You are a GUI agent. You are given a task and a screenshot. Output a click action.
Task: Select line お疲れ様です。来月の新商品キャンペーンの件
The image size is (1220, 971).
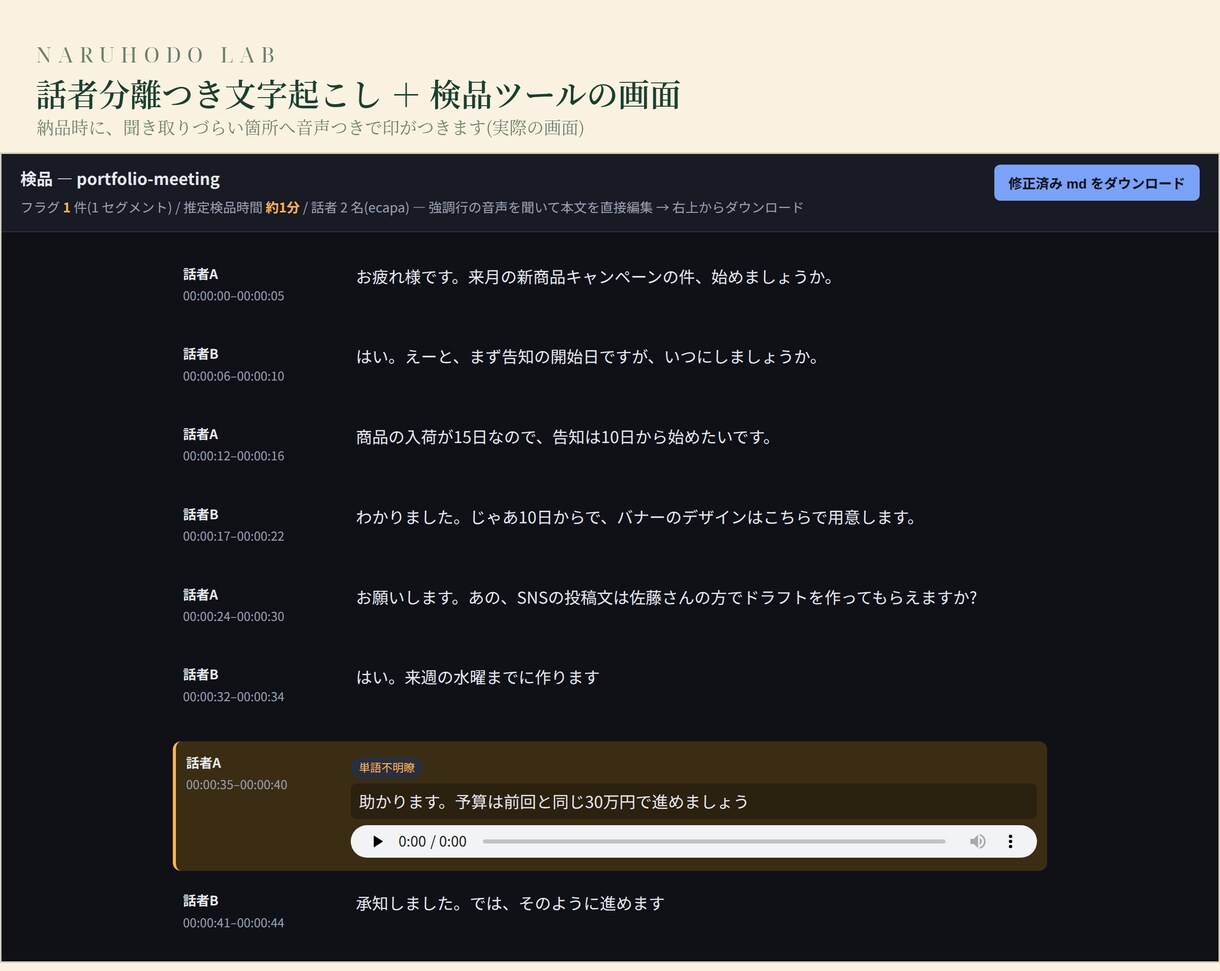tap(595, 277)
